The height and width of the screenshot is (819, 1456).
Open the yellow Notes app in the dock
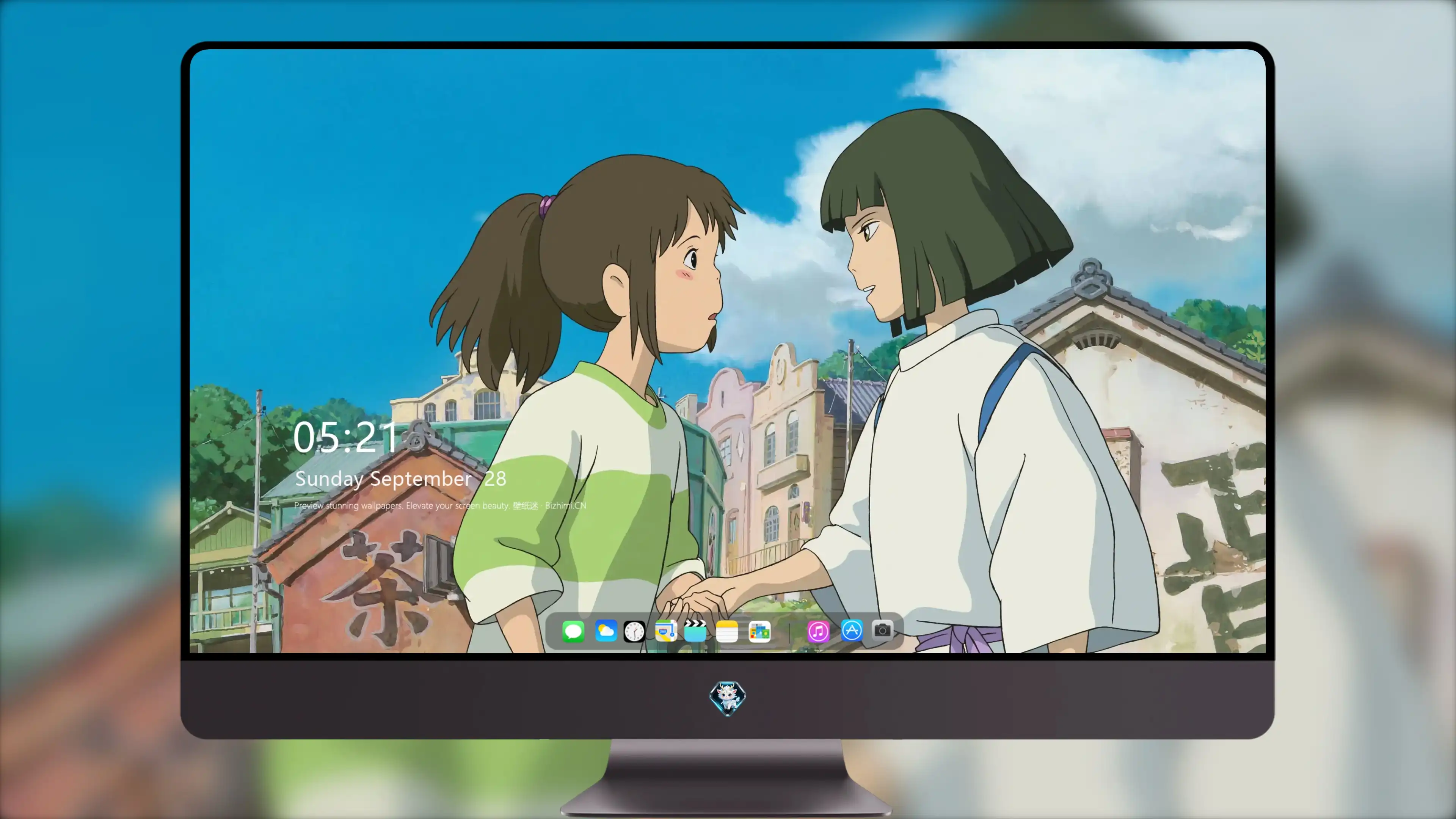pyautogui.click(x=727, y=631)
